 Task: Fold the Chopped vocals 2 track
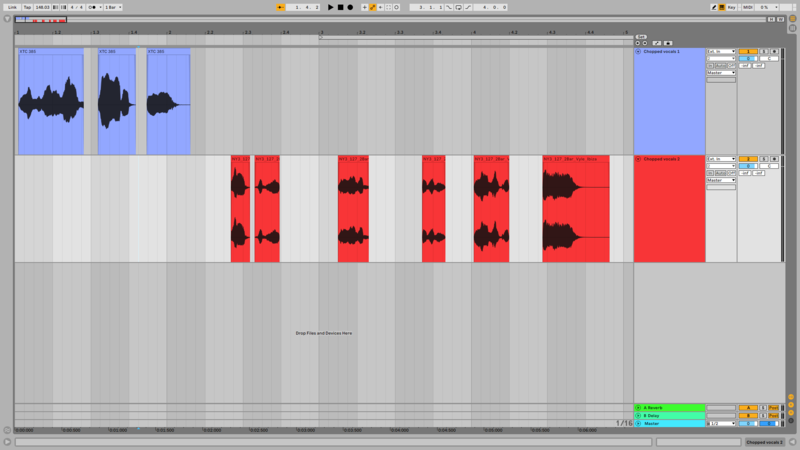pyautogui.click(x=638, y=159)
